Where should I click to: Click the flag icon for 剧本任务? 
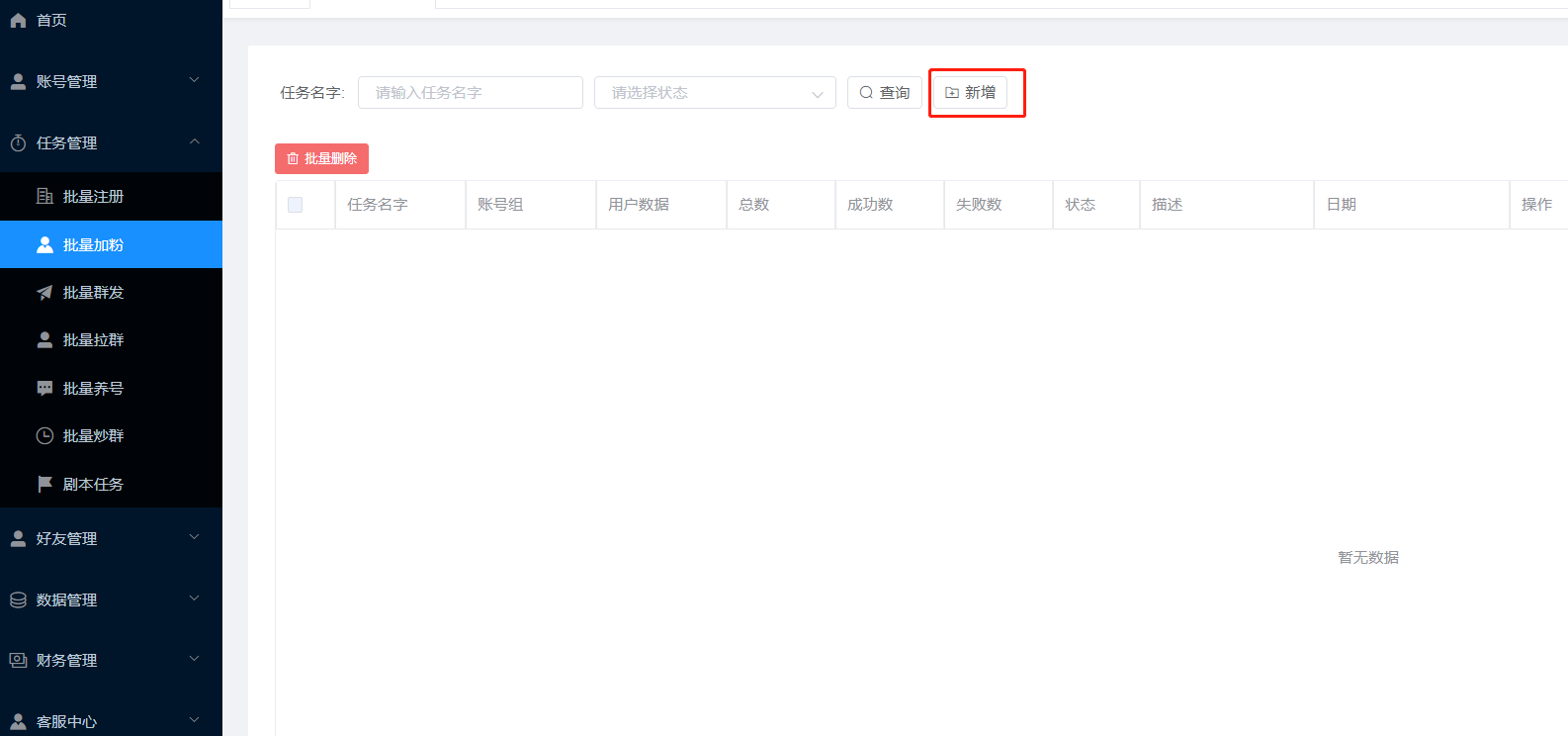click(x=44, y=484)
